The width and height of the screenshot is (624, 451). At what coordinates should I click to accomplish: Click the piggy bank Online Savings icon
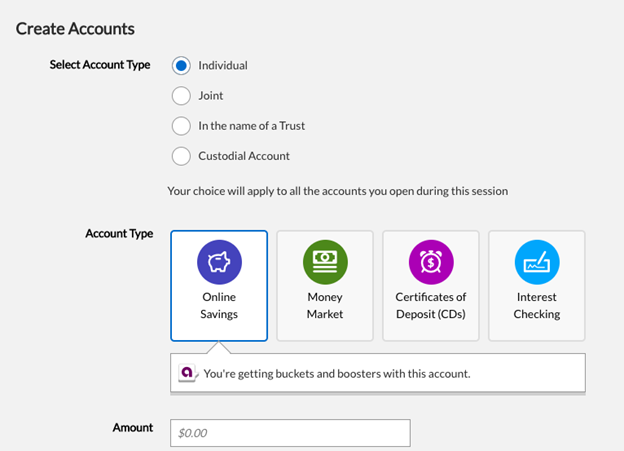tap(219, 262)
